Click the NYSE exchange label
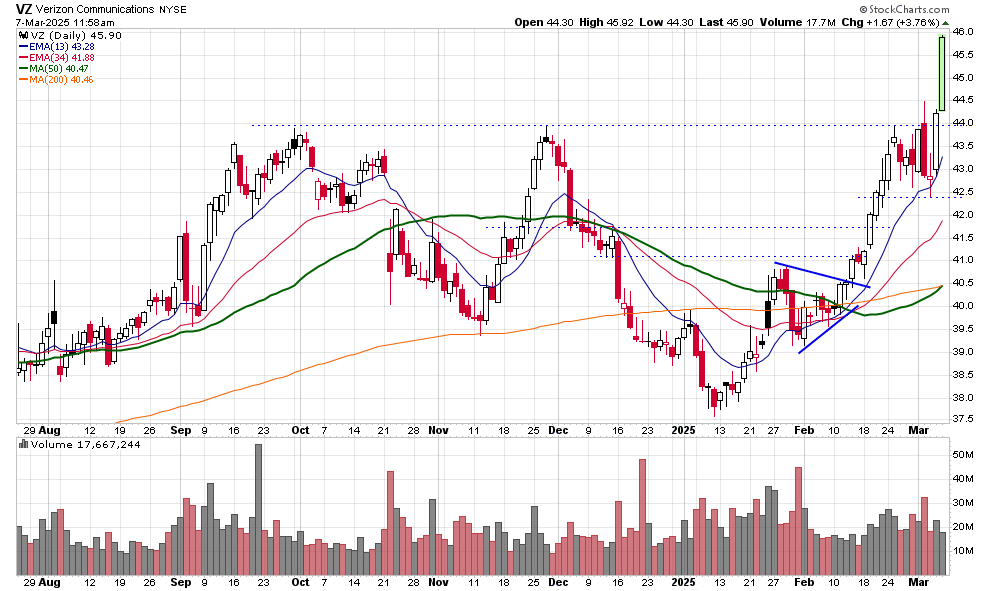The height and width of the screenshot is (591, 990). tap(172, 9)
